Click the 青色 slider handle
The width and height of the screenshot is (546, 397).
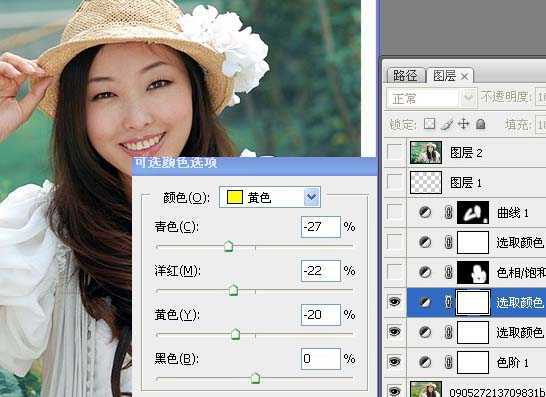228,246
